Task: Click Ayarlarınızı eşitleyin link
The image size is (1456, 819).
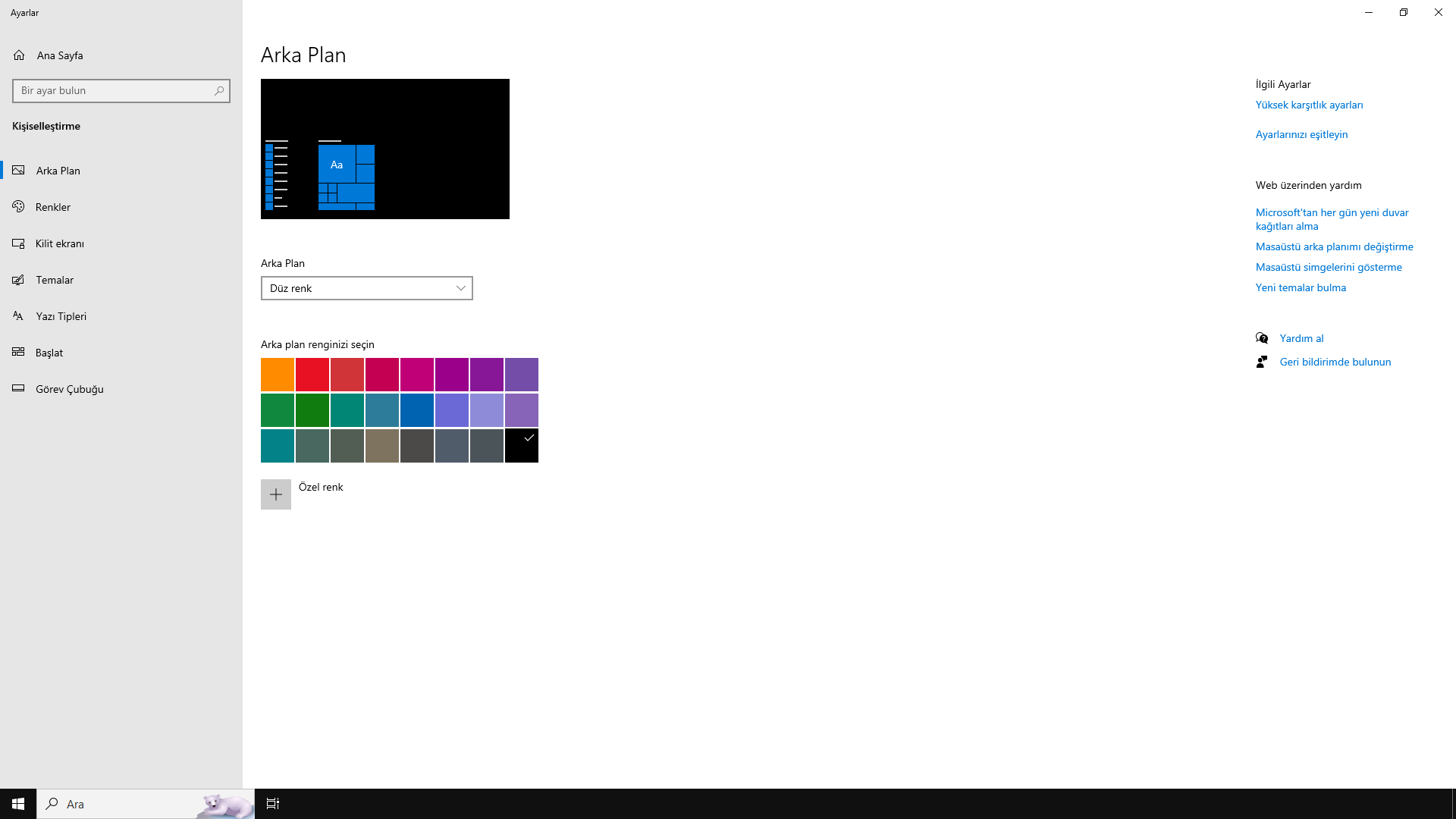Action: click(x=1301, y=134)
